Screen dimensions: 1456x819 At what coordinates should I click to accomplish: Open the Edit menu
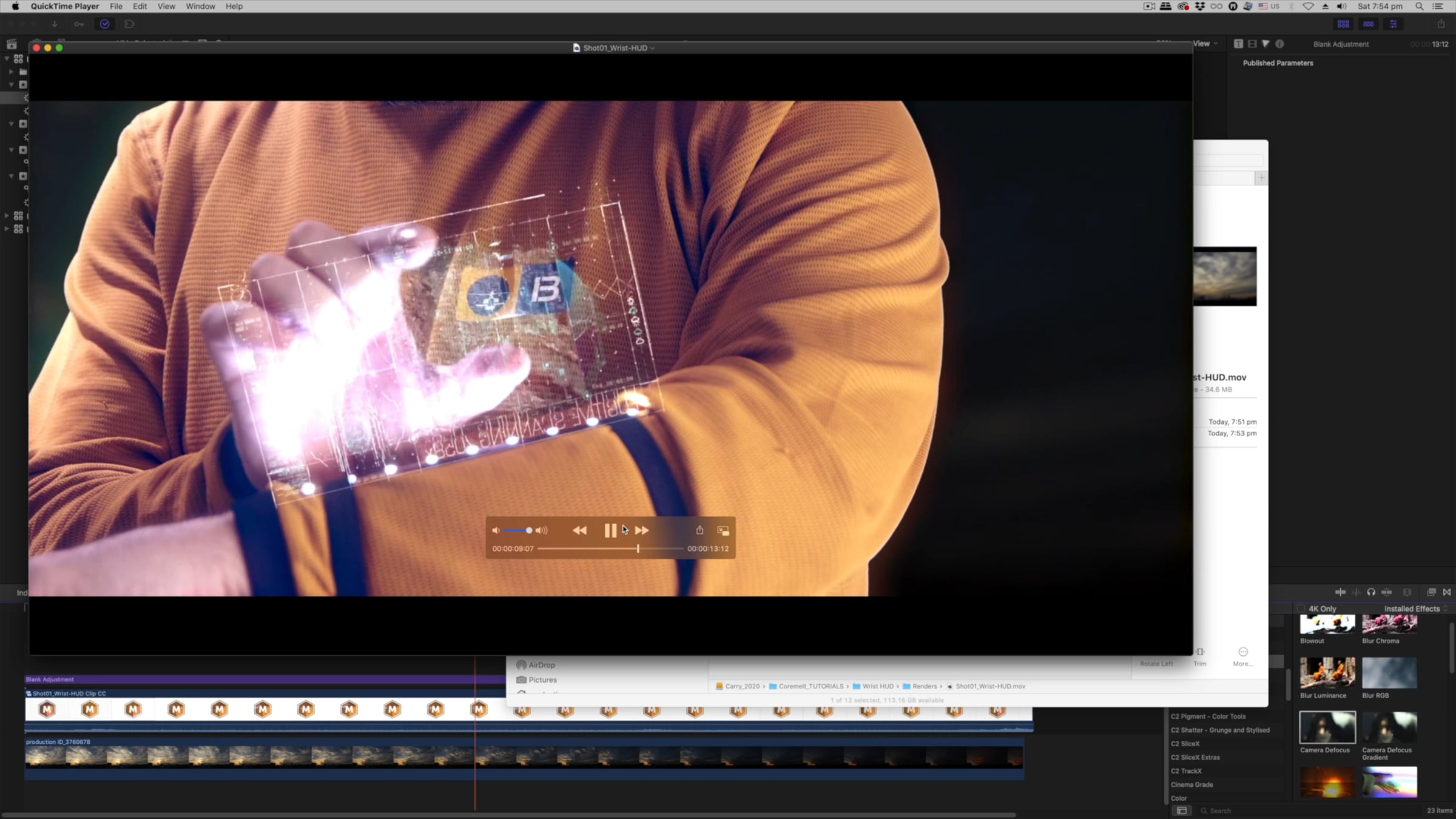(140, 6)
